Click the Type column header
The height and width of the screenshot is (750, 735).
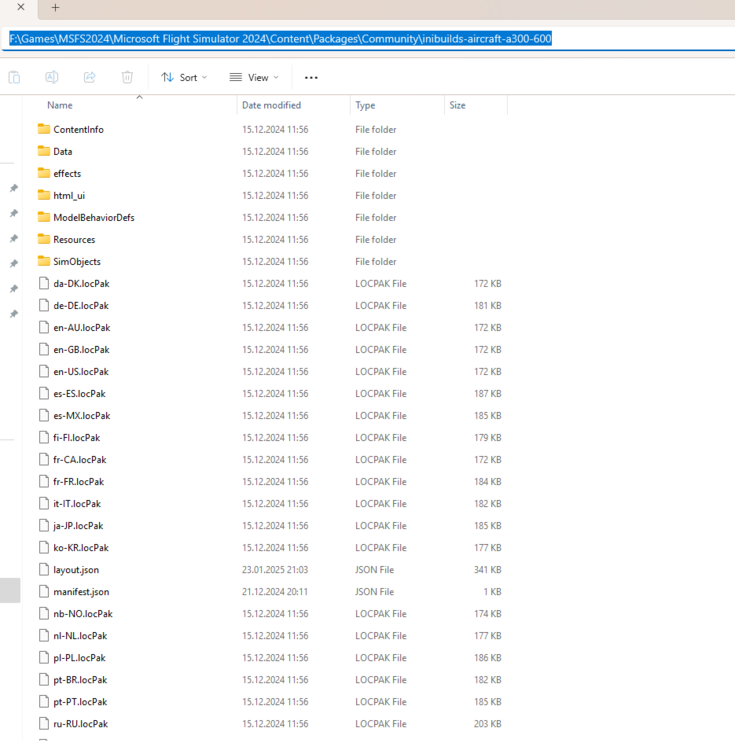tap(366, 105)
